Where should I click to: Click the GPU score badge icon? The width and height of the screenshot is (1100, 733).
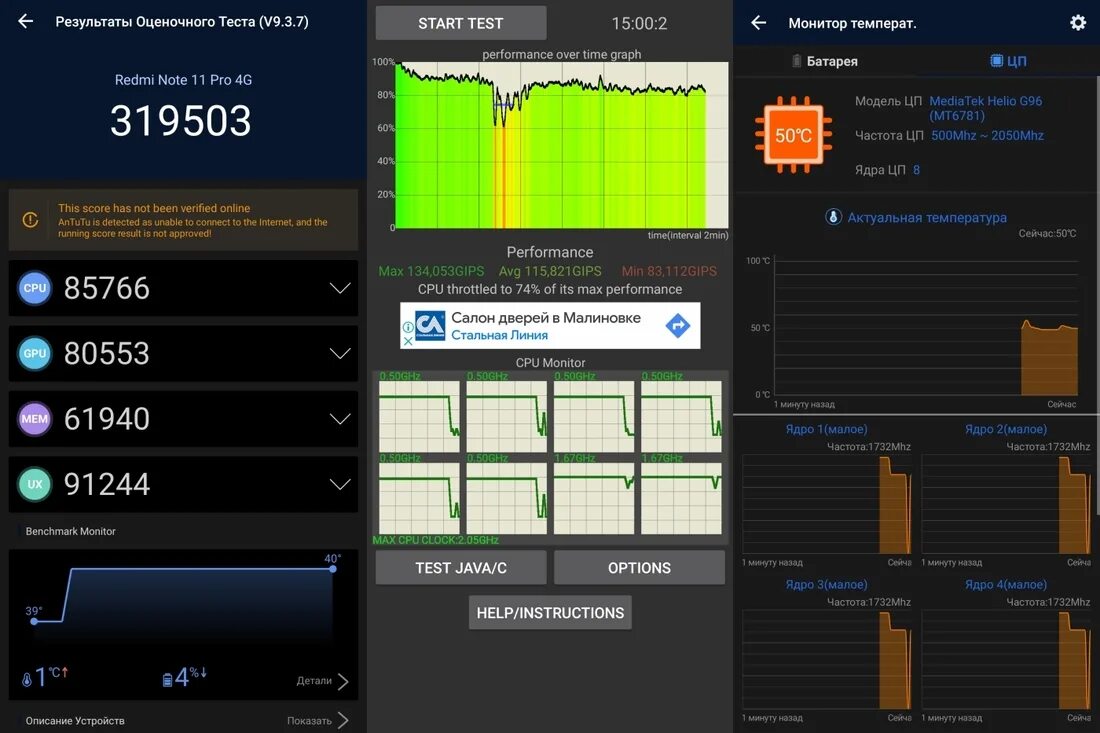(x=34, y=353)
